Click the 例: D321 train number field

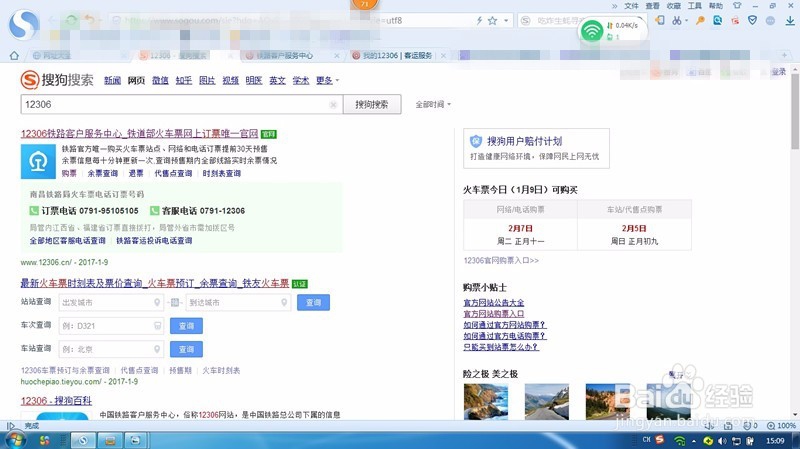click(x=111, y=326)
